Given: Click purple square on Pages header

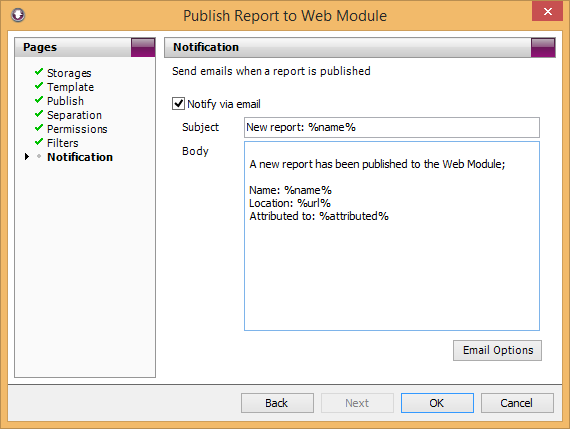Looking at the screenshot, I should 143,47.
